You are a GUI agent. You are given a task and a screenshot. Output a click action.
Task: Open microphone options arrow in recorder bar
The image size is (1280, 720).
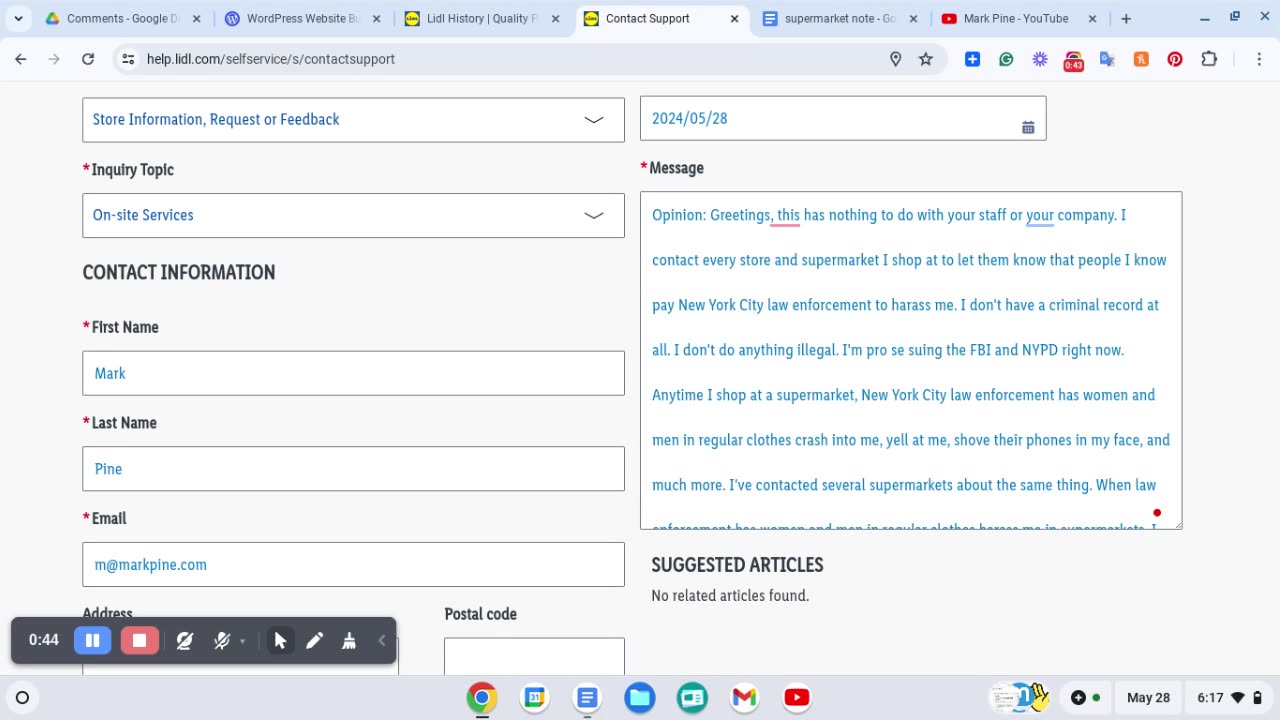(x=242, y=641)
